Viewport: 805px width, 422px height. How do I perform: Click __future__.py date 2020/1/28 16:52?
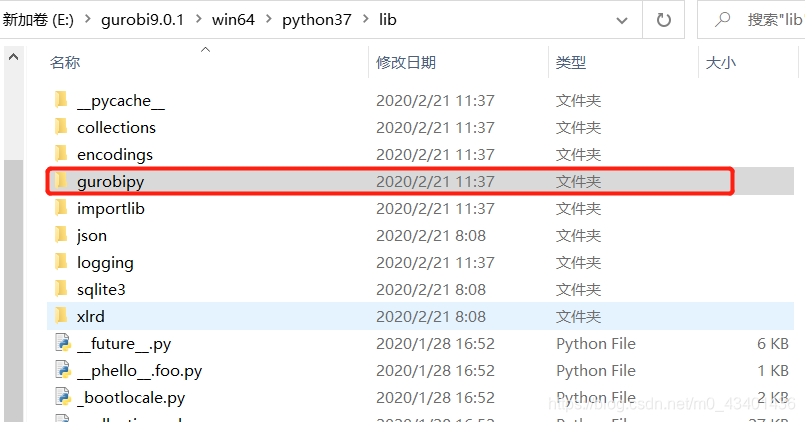click(435, 343)
